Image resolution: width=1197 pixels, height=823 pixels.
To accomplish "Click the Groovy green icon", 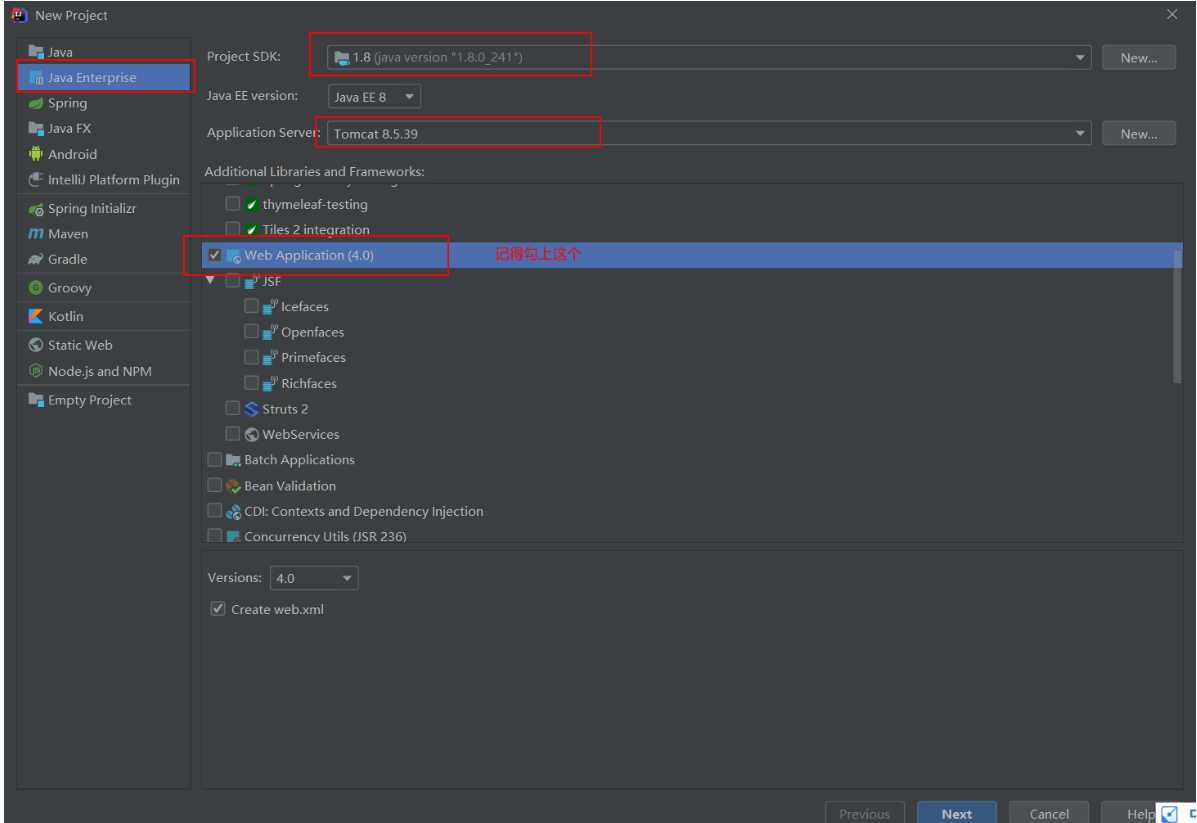I will pos(36,288).
